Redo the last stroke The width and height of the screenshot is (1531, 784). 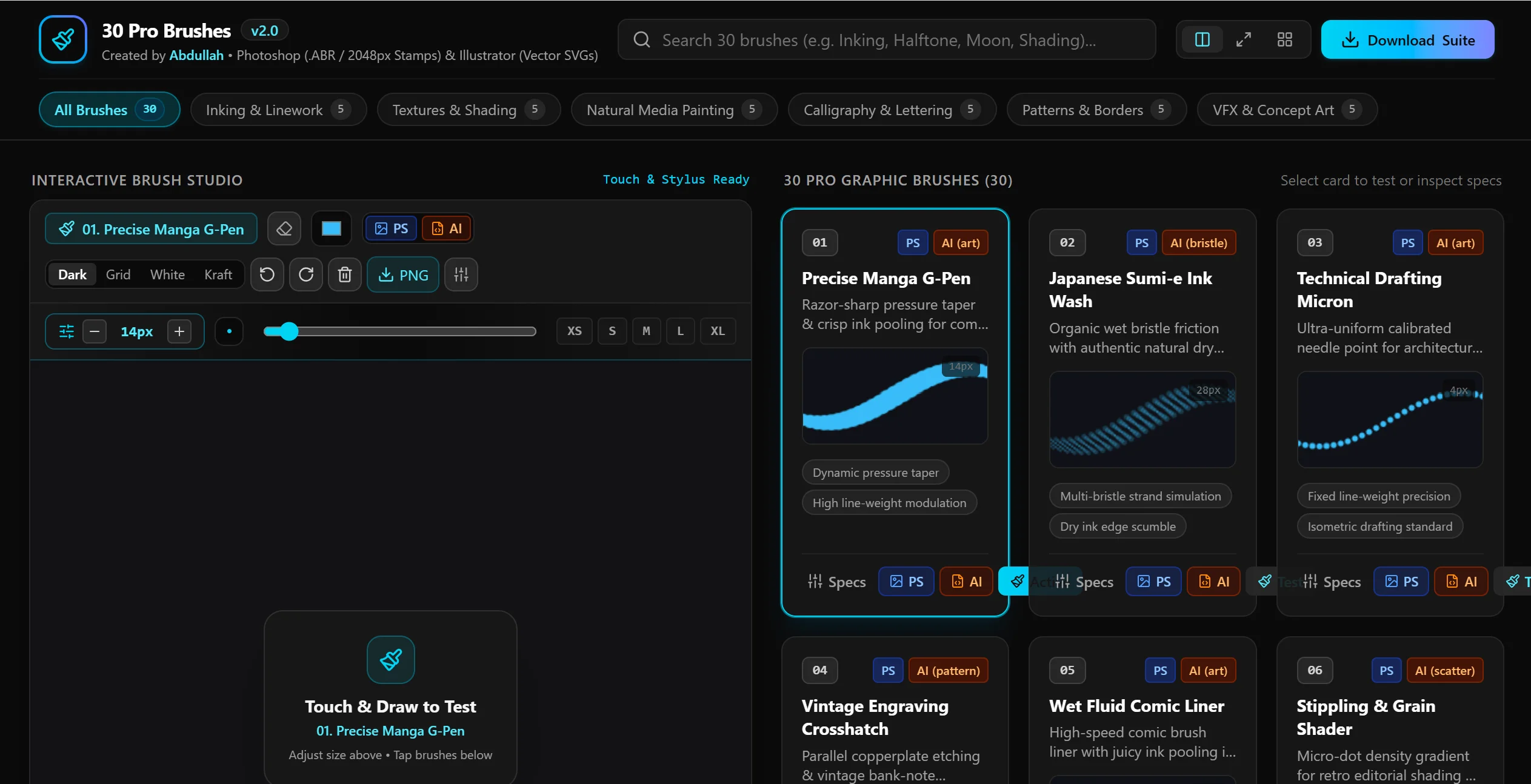click(306, 274)
